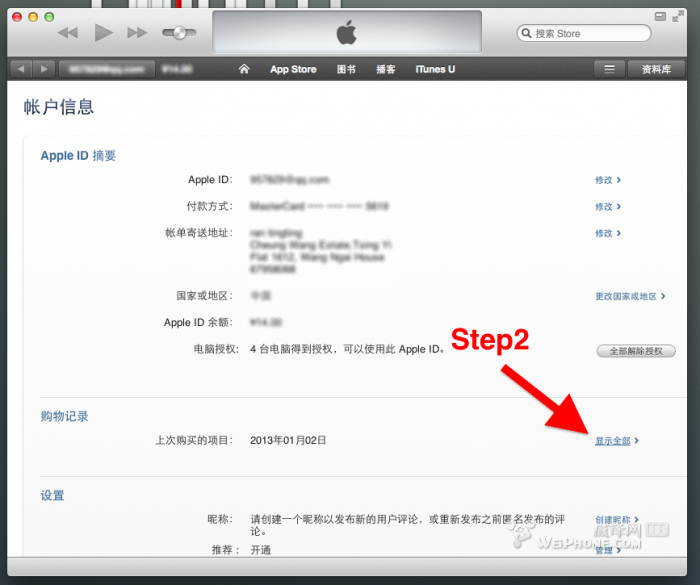Enter full screen with the arrows icon
The height and width of the screenshot is (585, 700).
pyautogui.click(x=678, y=17)
